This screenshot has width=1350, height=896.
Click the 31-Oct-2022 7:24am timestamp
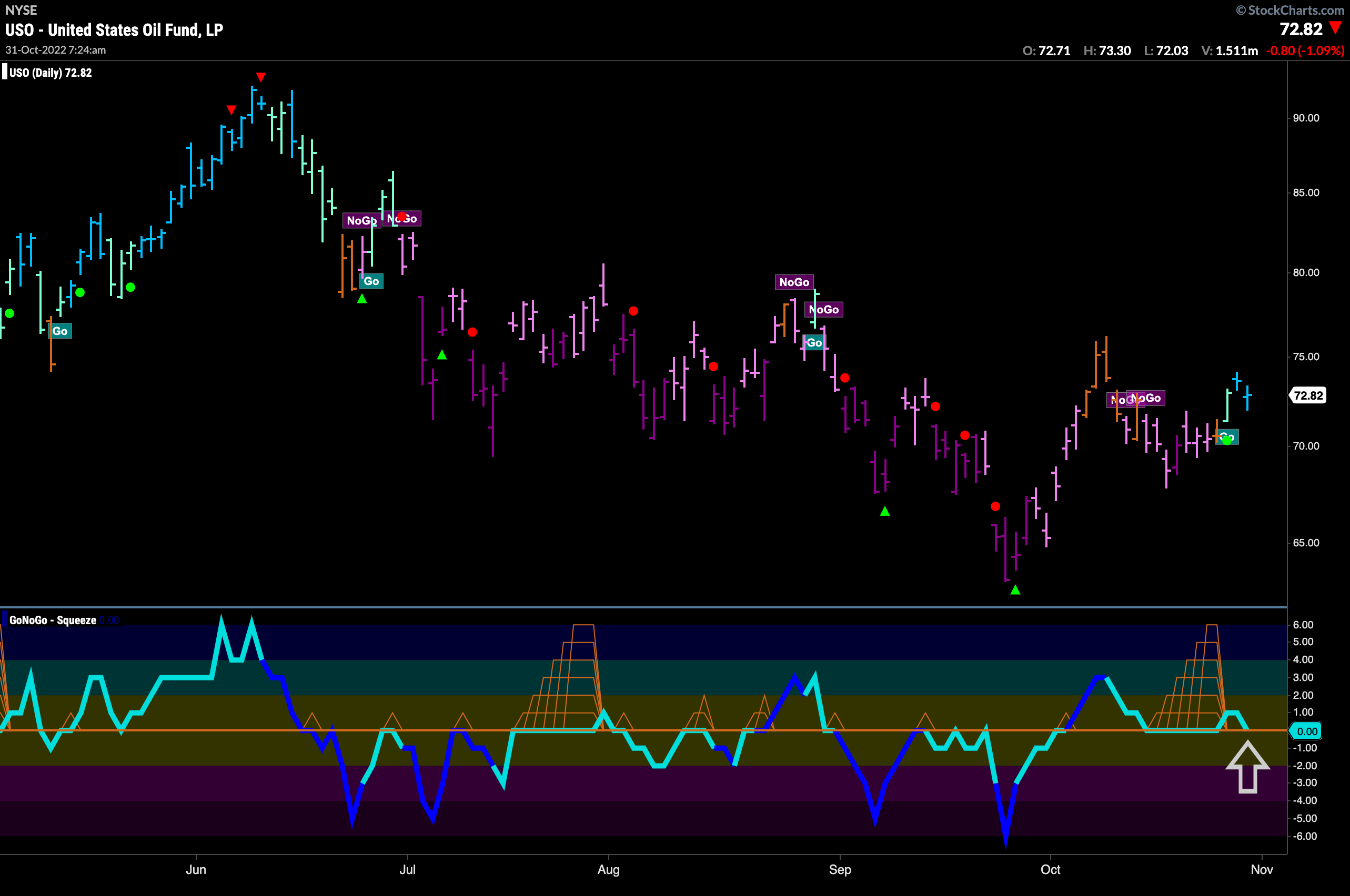click(x=55, y=50)
